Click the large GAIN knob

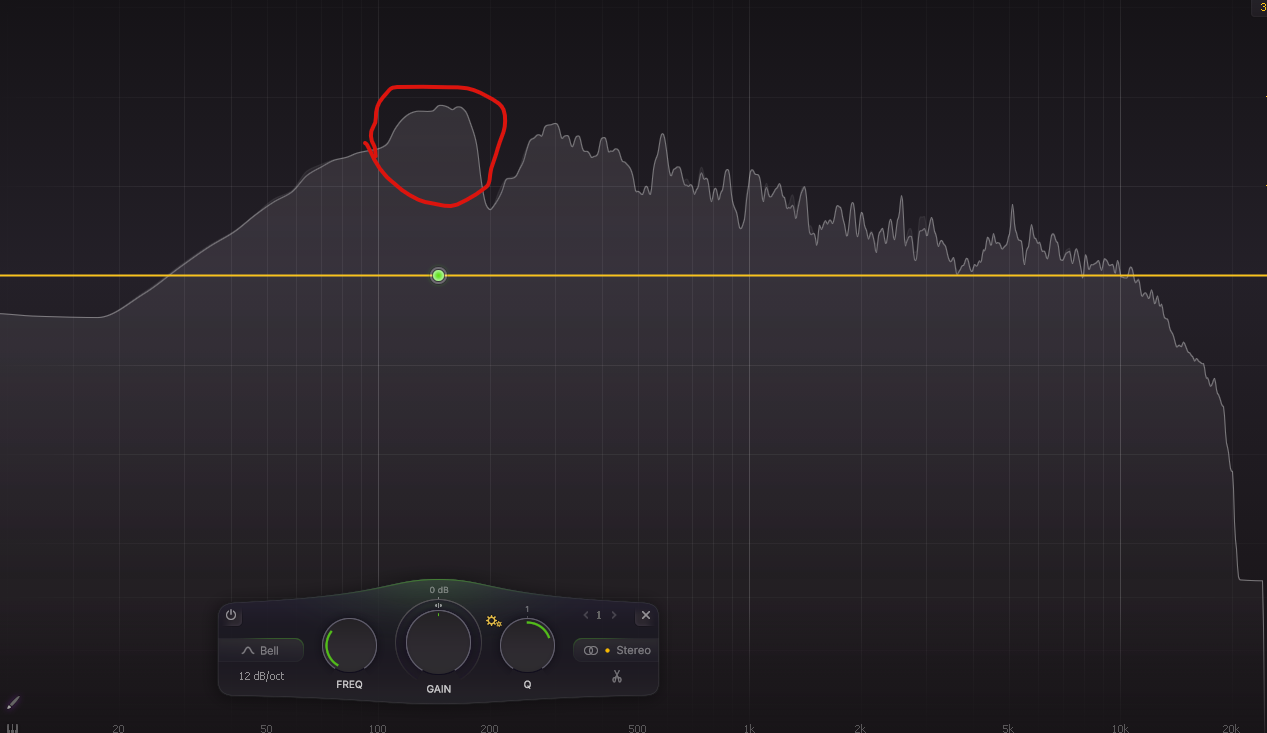[x=438, y=643]
